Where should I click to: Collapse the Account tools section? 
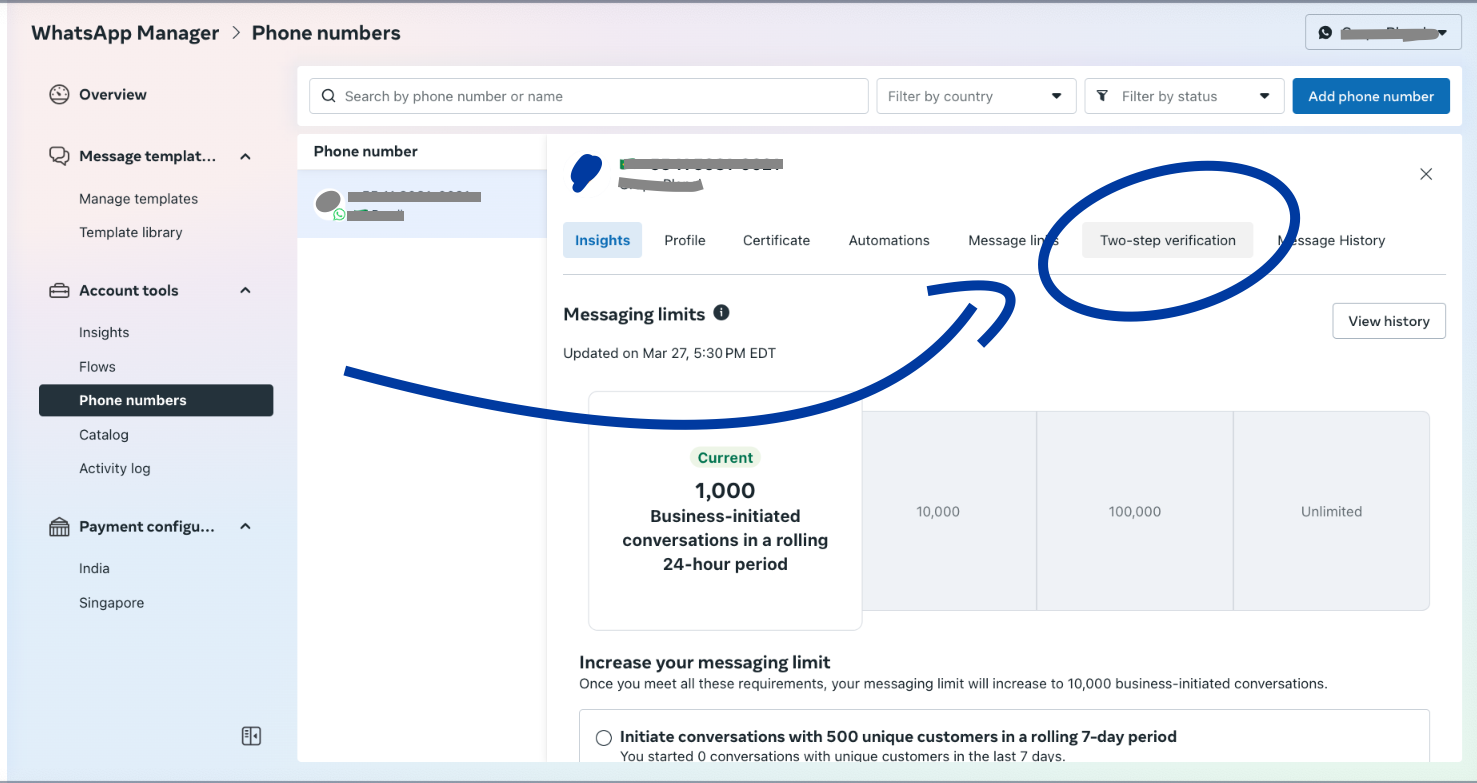(245, 291)
